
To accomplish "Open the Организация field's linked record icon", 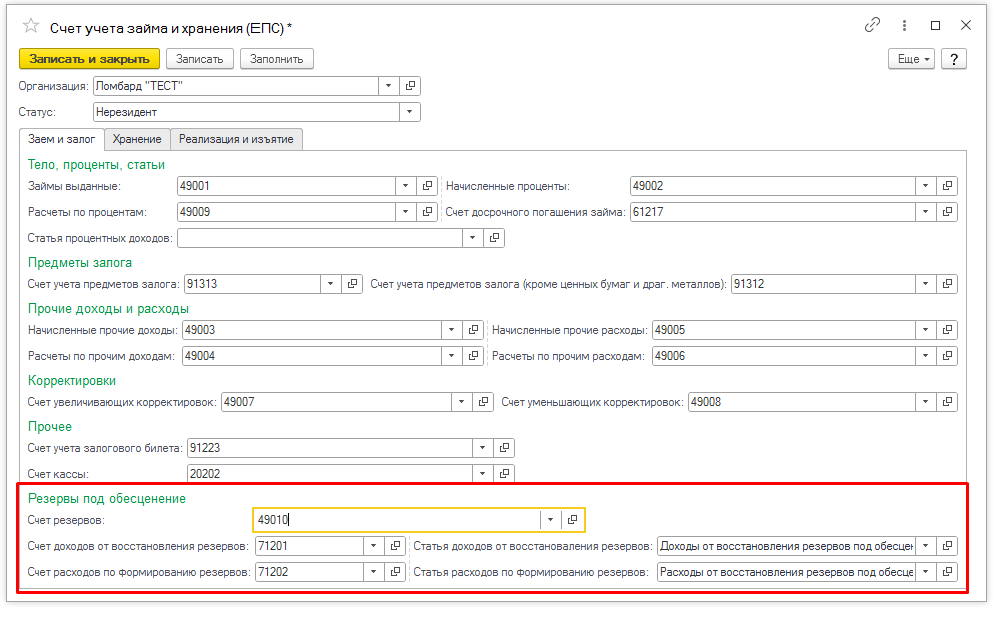I will tap(411, 86).
